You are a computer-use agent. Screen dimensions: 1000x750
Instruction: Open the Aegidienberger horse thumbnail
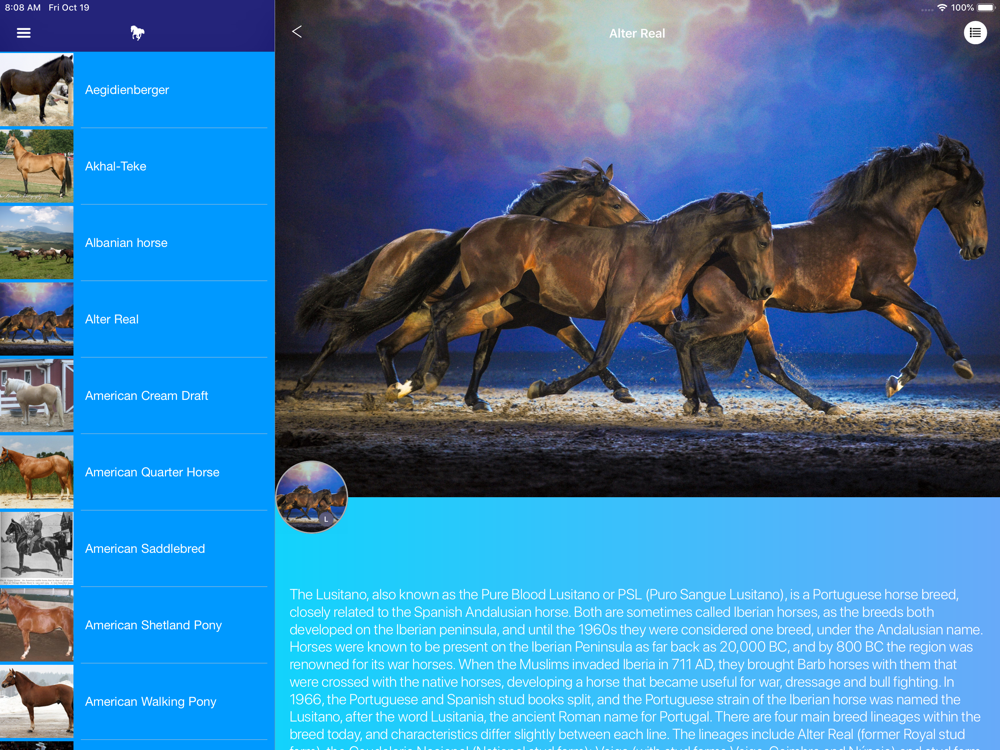click(36, 89)
